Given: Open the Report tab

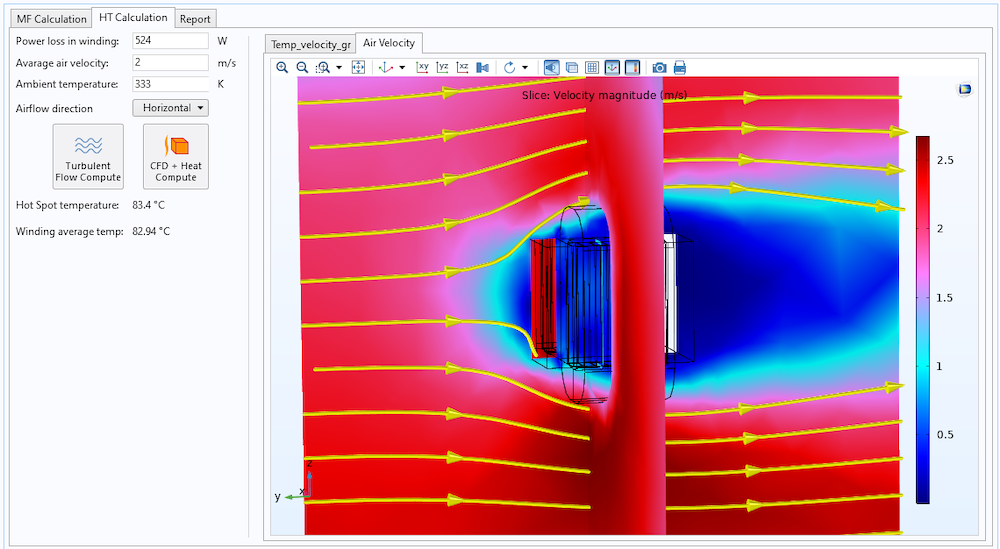Looking at the screenshot, I should click(195, 18).
